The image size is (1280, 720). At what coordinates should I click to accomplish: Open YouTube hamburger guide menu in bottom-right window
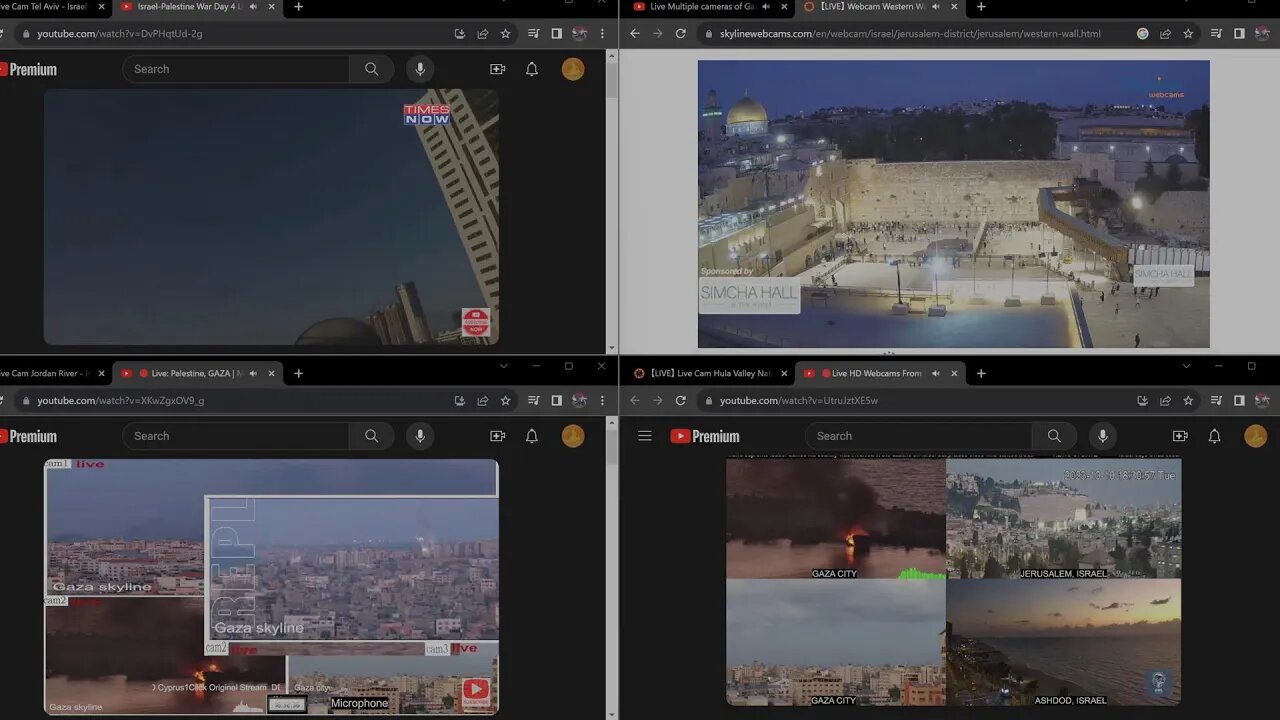(x=645, y=436)
